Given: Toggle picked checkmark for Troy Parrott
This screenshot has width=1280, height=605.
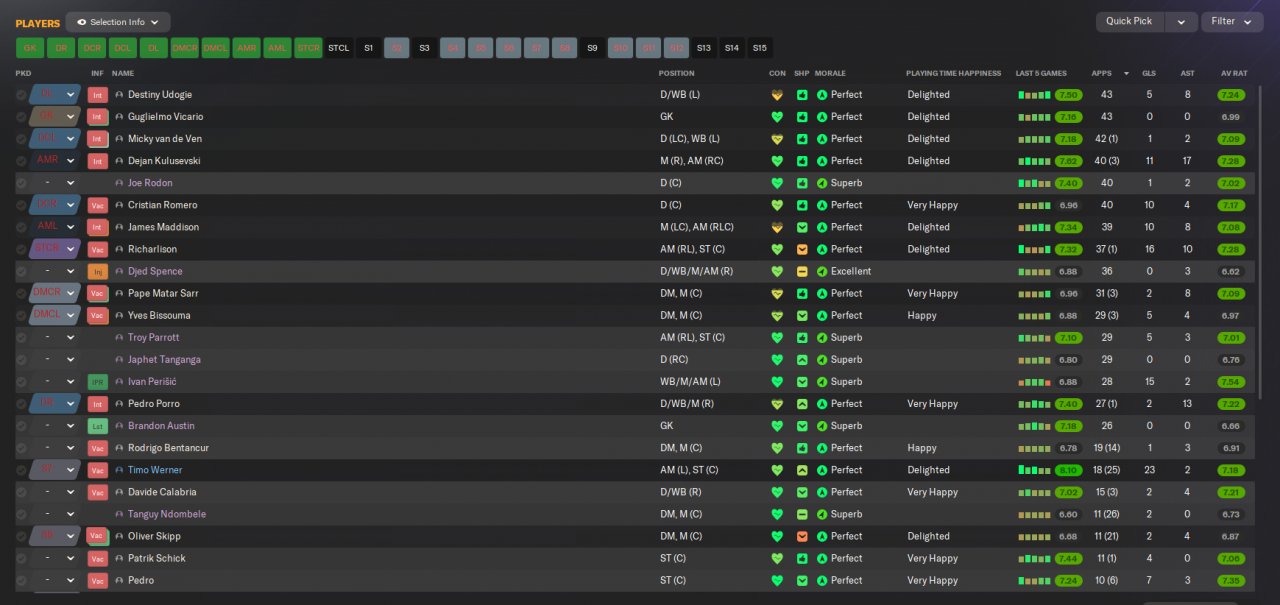Looking at the screenshot, I should click(x=21, y=338).
